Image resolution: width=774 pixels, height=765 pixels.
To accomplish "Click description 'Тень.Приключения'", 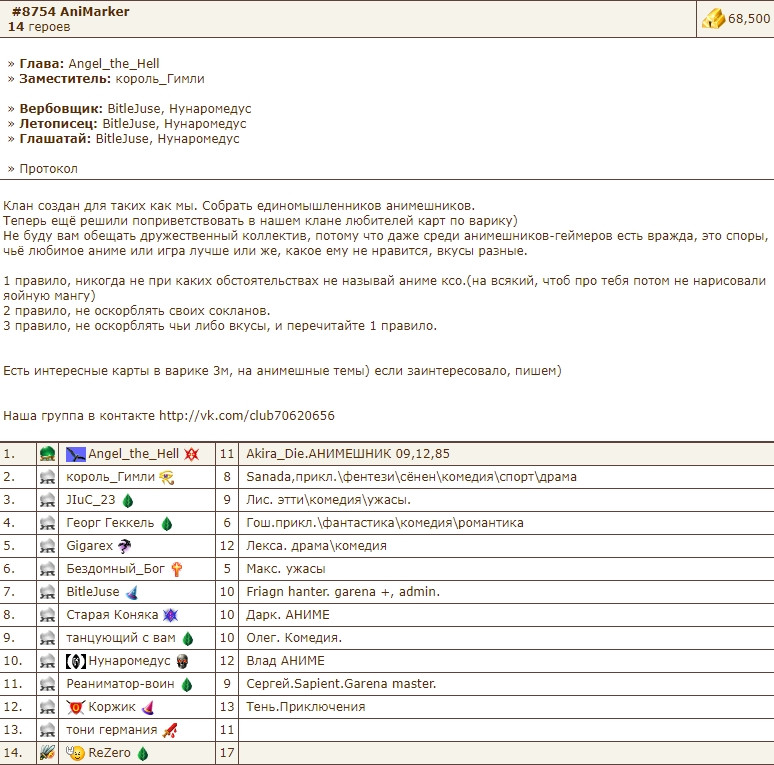I will (306, 707).
